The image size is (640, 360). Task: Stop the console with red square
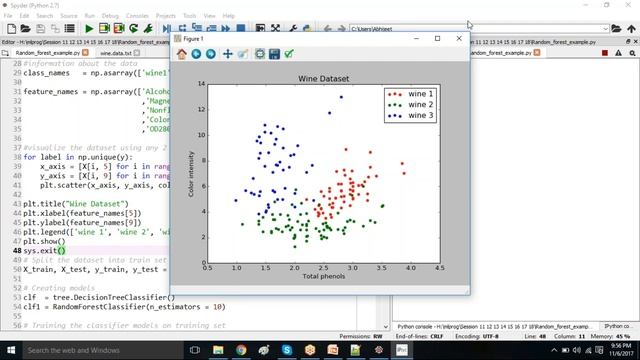click(x=605, y=53)
